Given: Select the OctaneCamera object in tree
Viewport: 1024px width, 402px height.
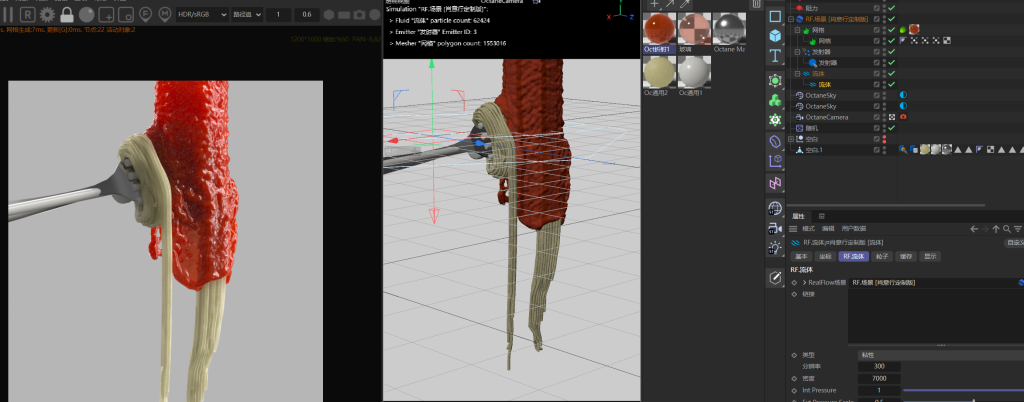Looking at the screenshot, I should click(826, 117).
